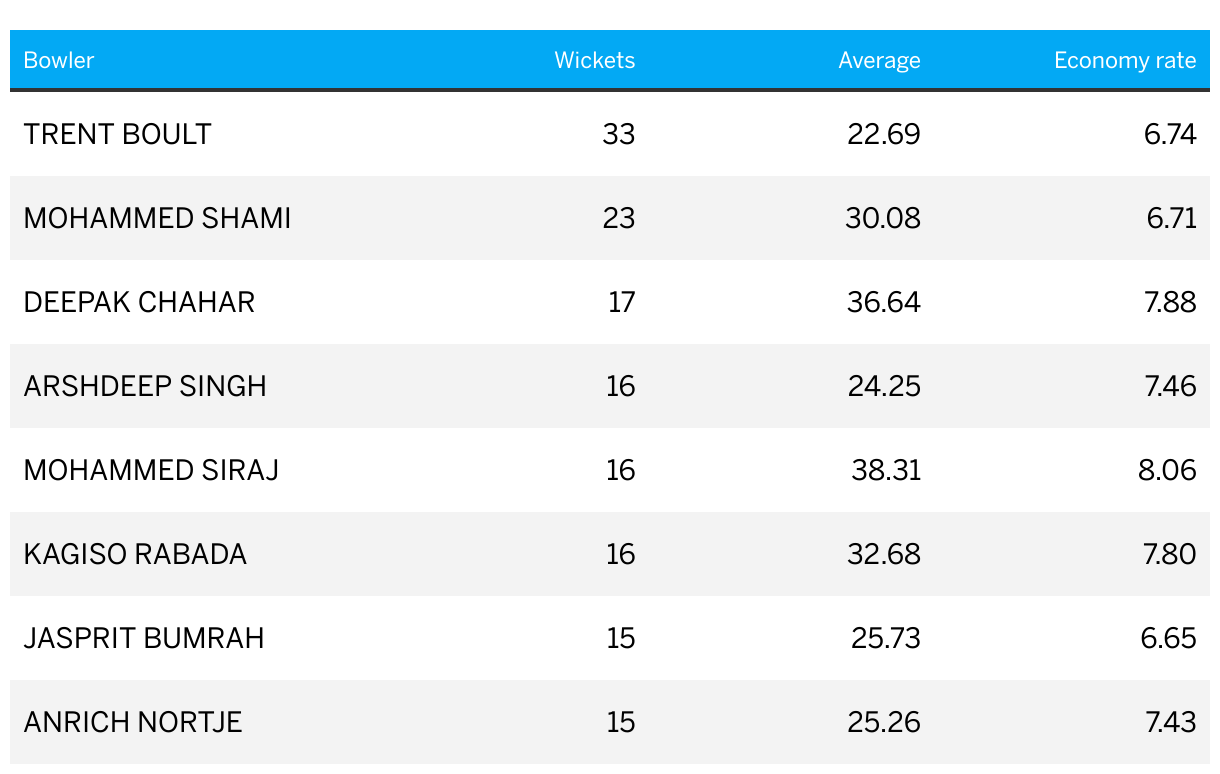Select Mohammed Shami's average 30.08
Viewport: 1220px width, 774px height.
pos(883,218)
